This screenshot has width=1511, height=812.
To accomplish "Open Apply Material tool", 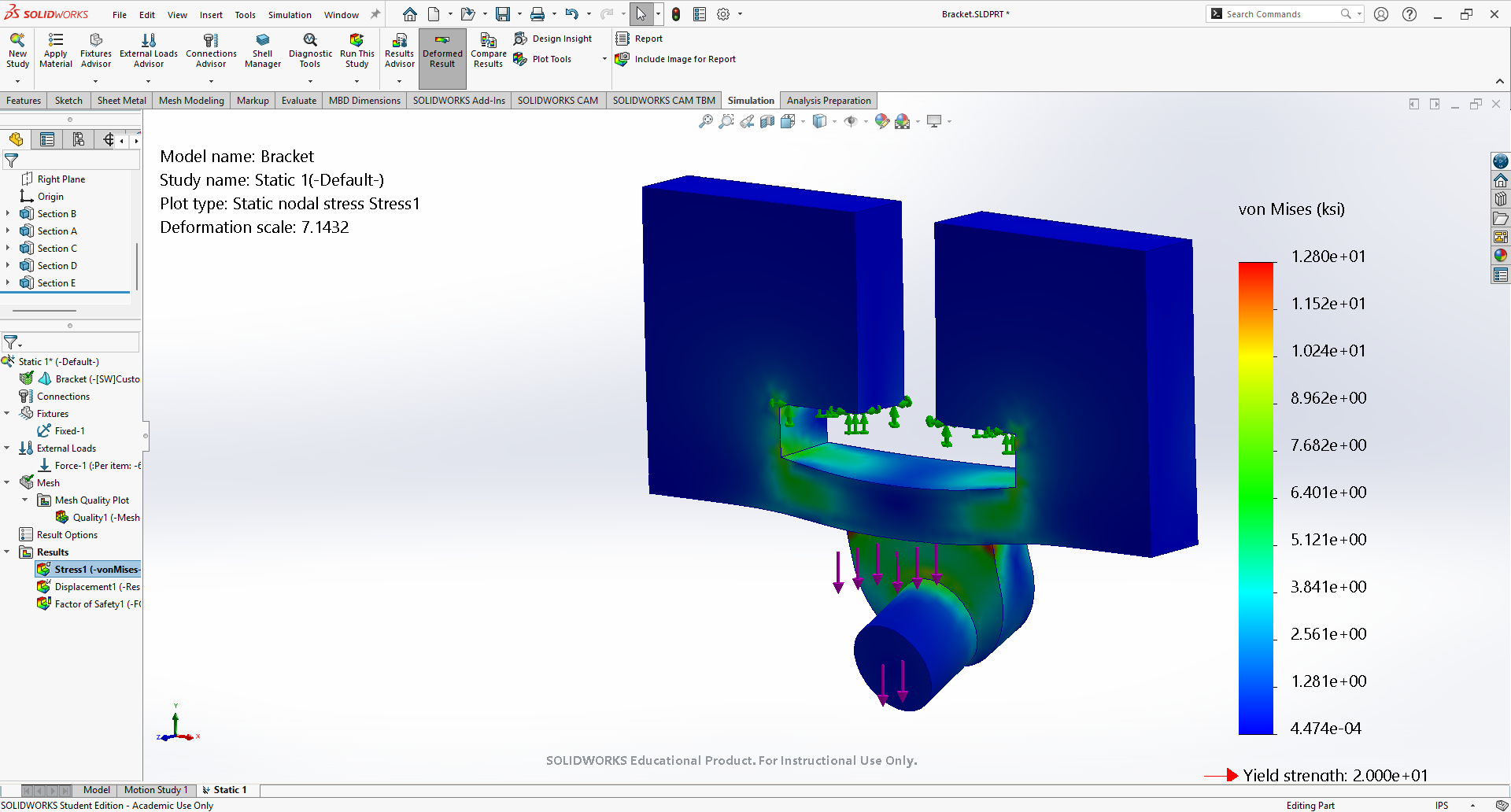I will coord(56,51).
